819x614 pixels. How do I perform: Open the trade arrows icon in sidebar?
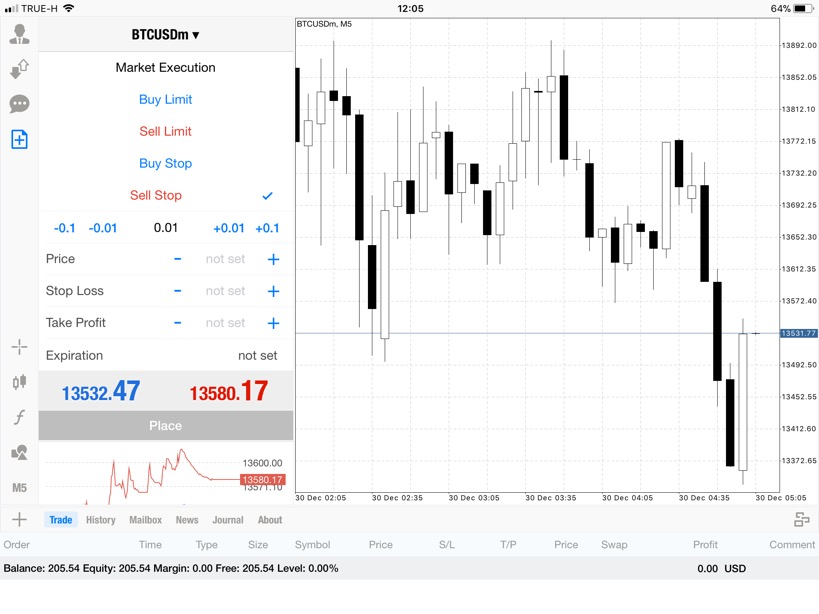click(x=19, y=70)
